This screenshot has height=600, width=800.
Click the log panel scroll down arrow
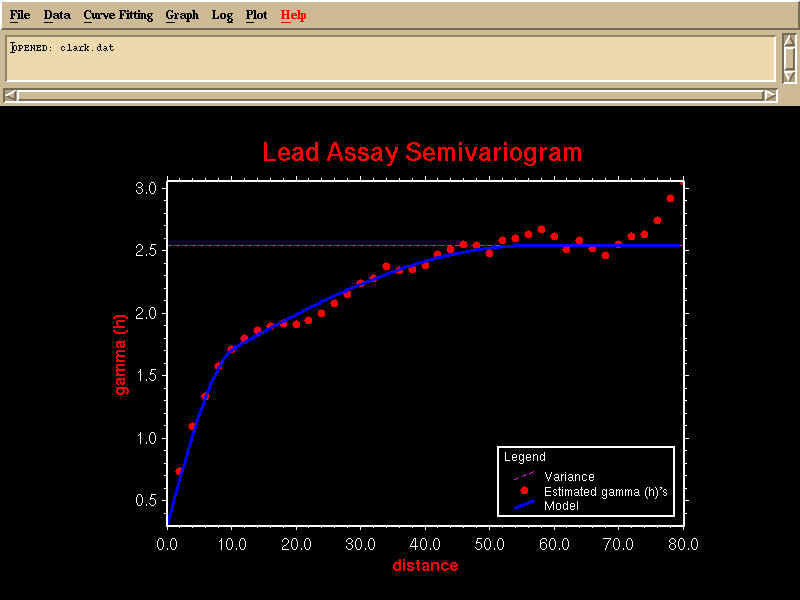coord(789,77)
